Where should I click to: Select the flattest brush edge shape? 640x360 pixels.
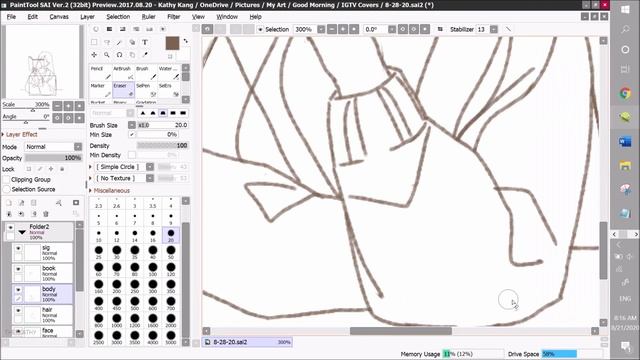click(183, 113)
